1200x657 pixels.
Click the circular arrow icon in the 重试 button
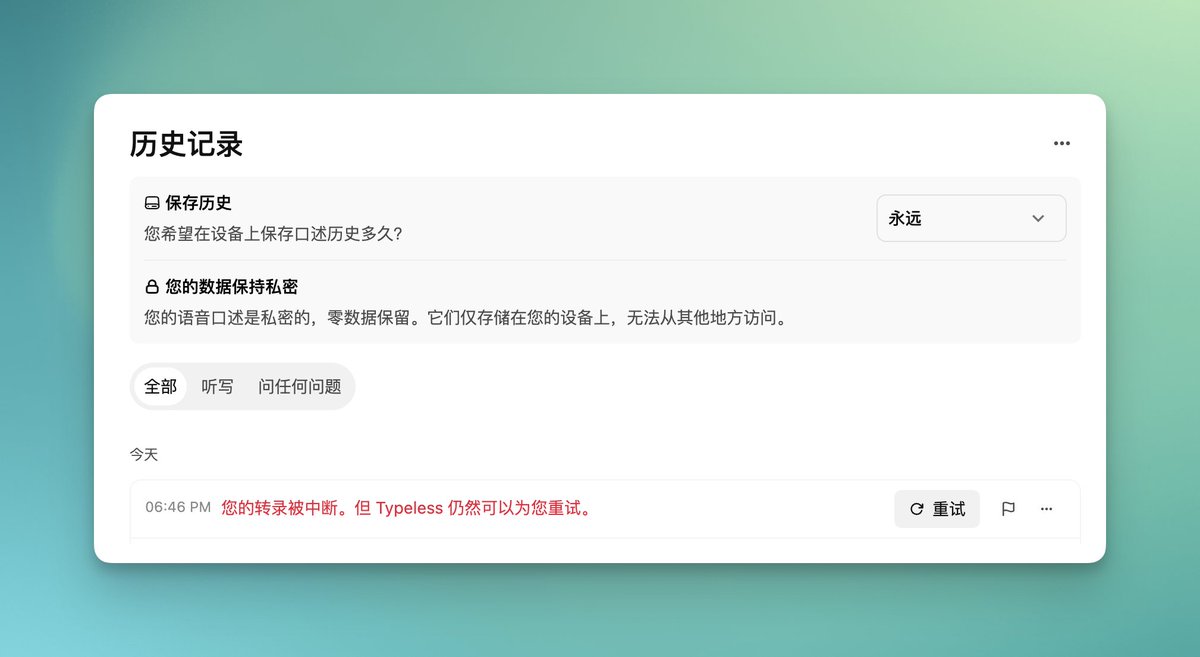pyautogui.click(x=916, y=510)
